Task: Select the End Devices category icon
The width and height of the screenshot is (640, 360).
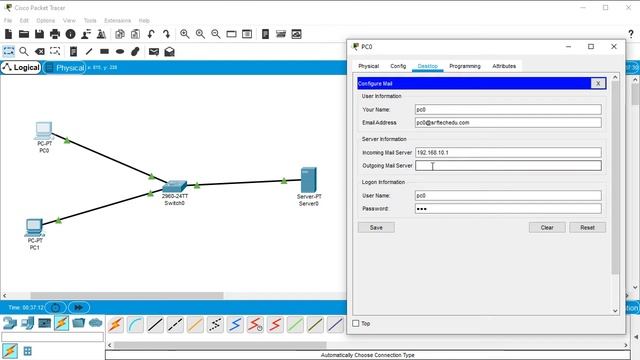Action: point(27,323)
